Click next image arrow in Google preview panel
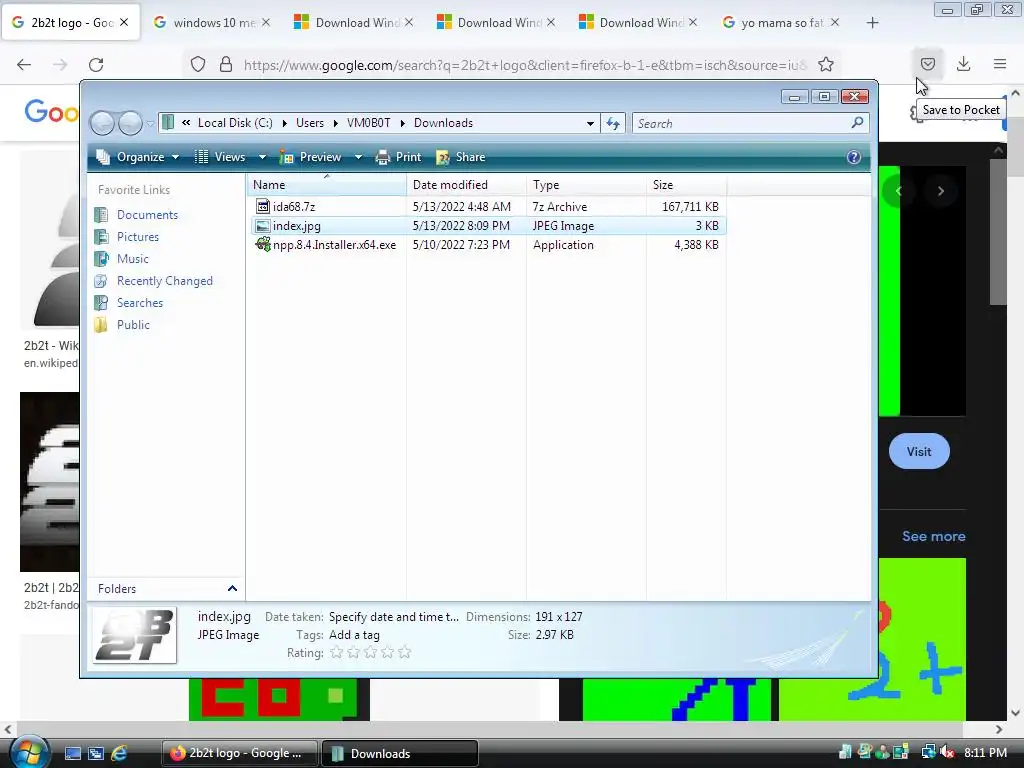This screenshot has width=1024, height=768. tap(940, 191)
